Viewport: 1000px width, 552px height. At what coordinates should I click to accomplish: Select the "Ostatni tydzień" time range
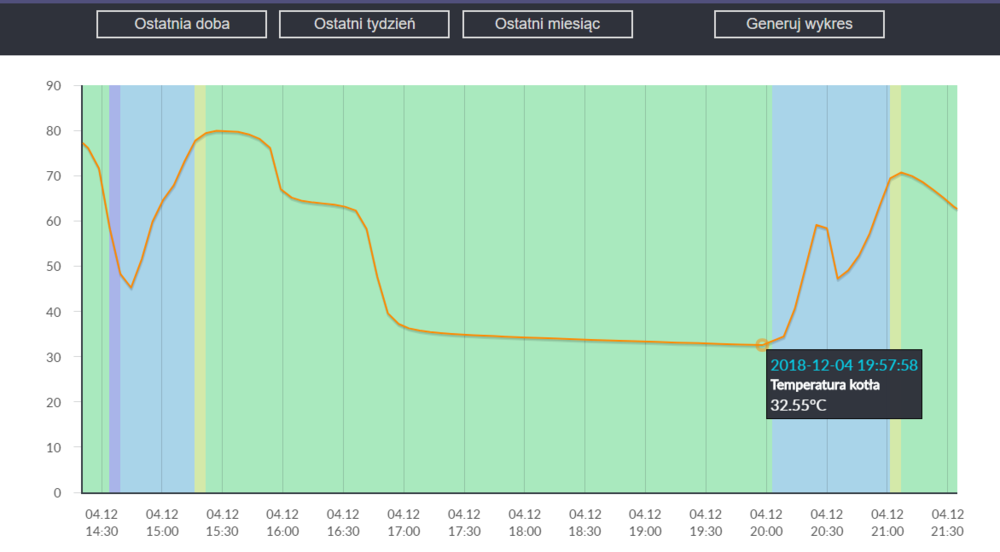pos(364,24)
